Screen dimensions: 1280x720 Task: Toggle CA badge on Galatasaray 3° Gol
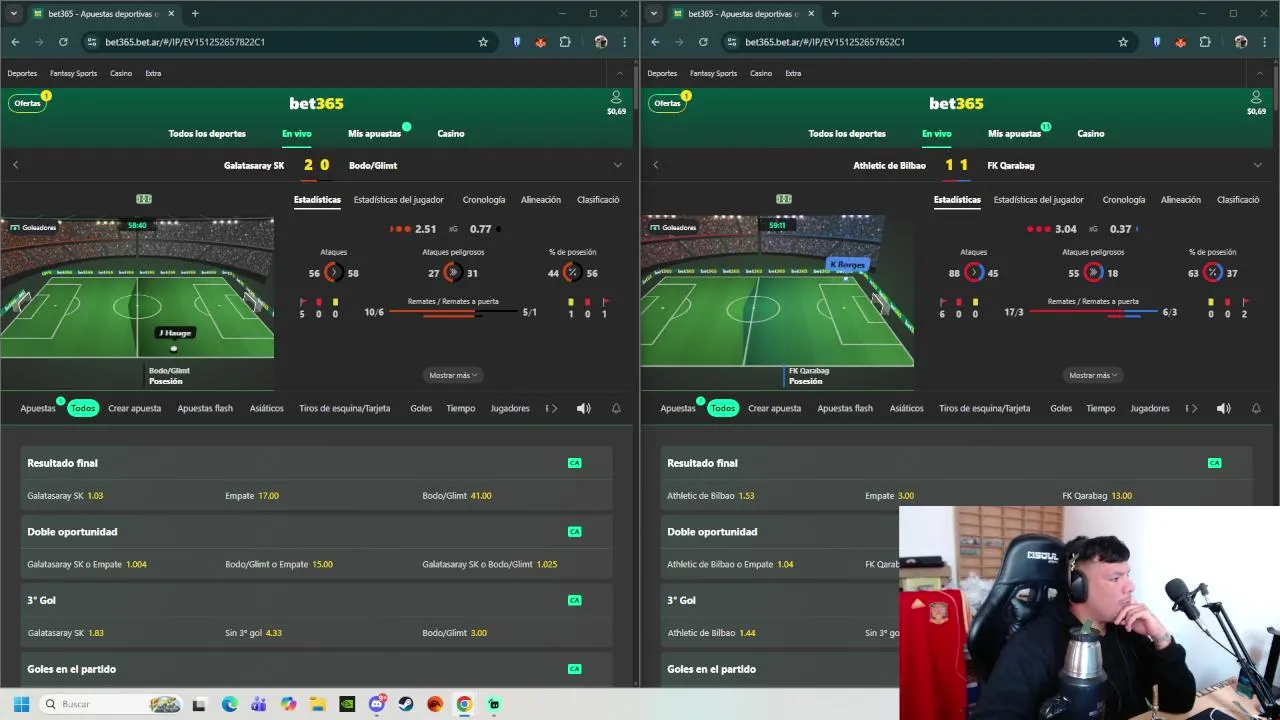point(574,600)
